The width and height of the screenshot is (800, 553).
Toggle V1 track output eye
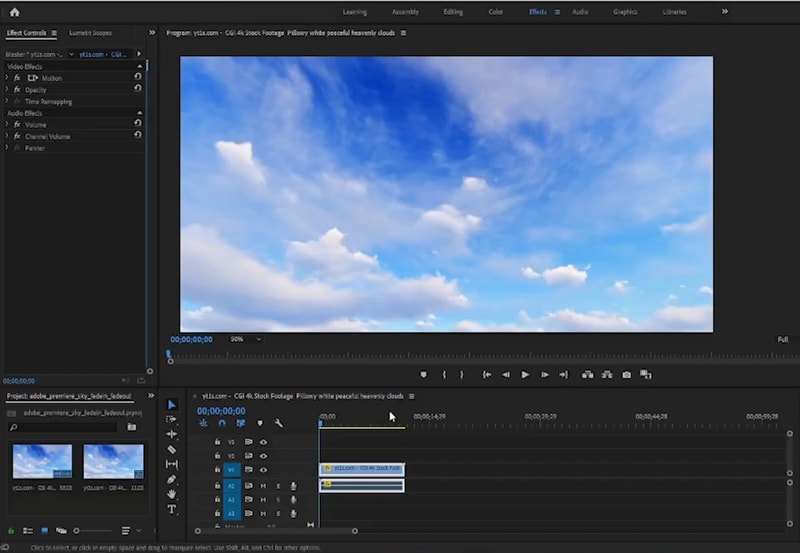tap(263, 470)
